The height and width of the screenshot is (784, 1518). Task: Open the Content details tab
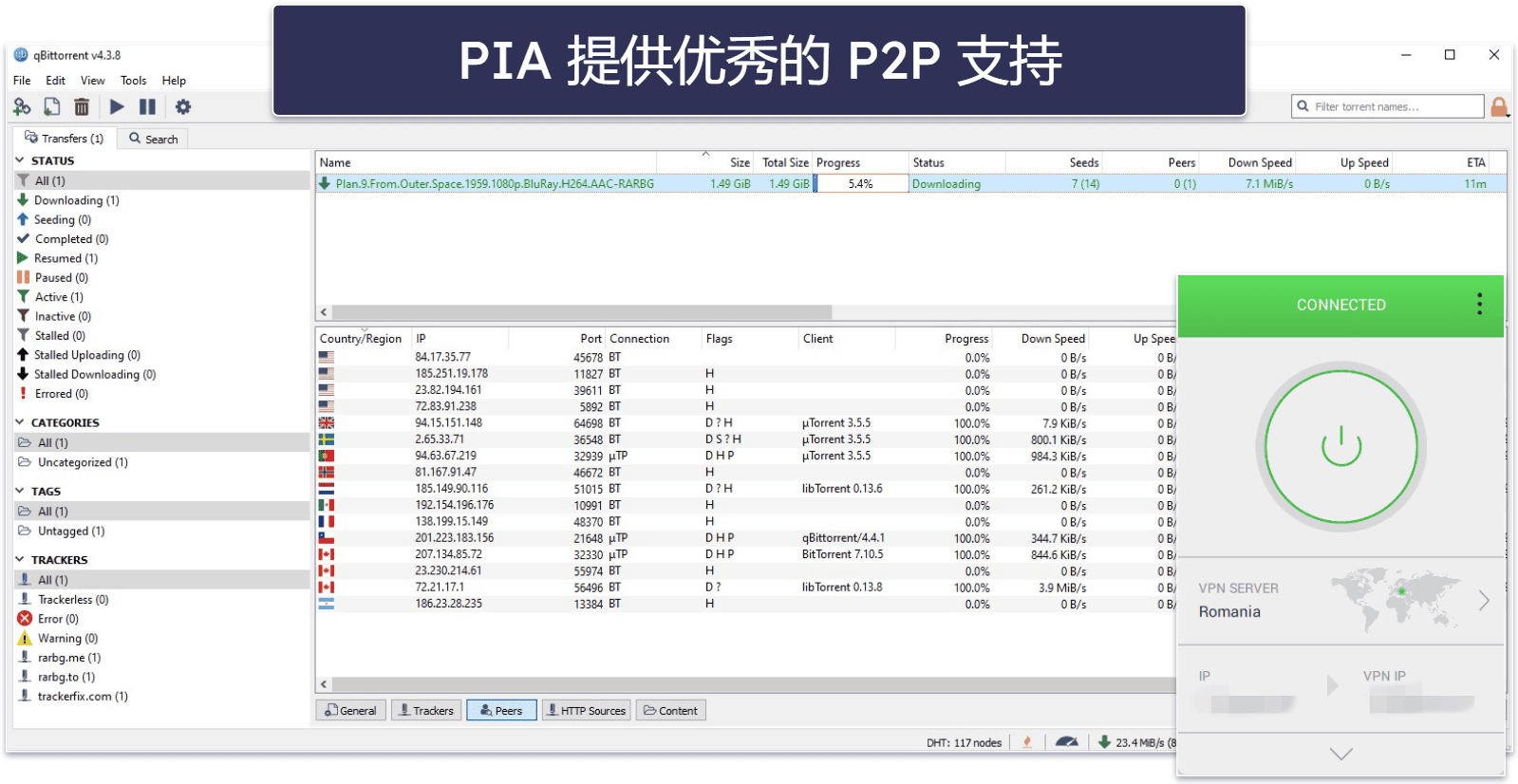[x=670, y=711]
